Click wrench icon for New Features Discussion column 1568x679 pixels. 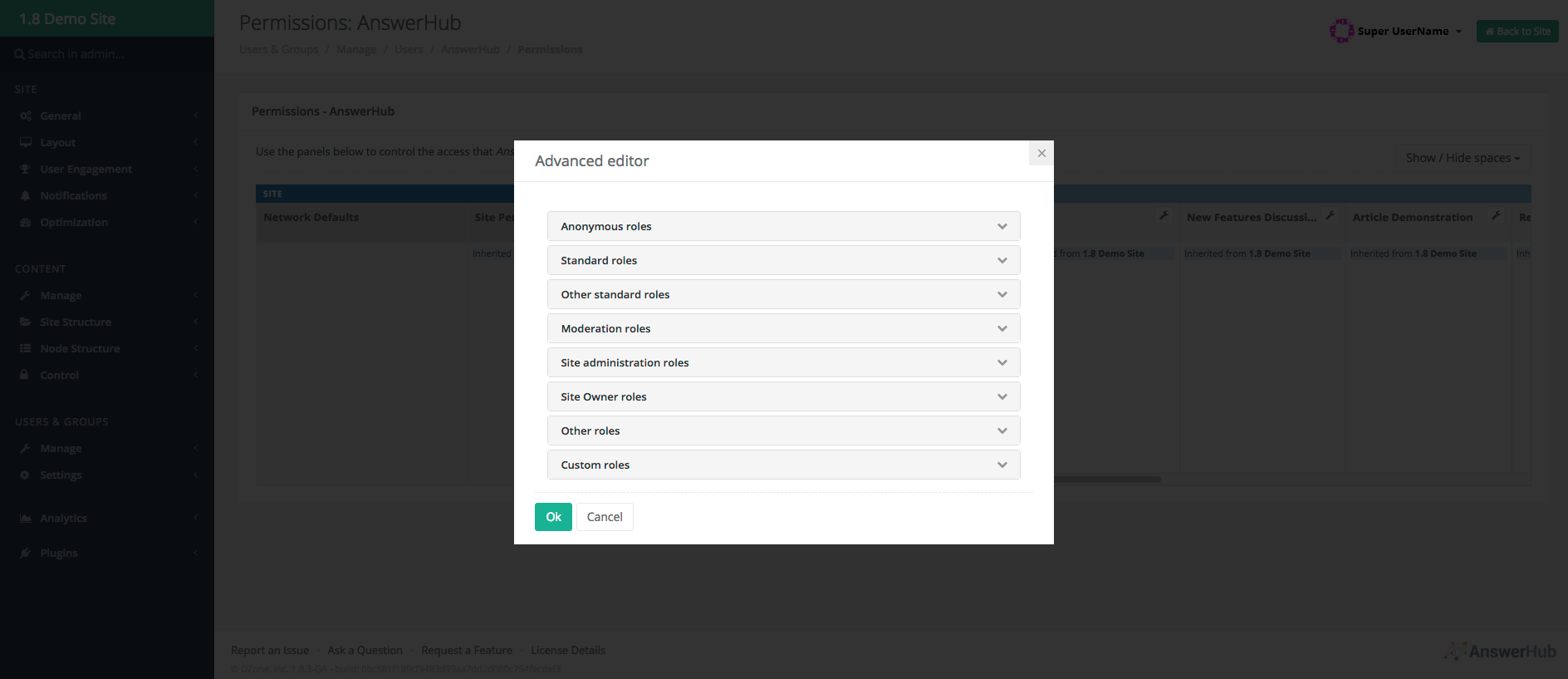(1330, 215)
